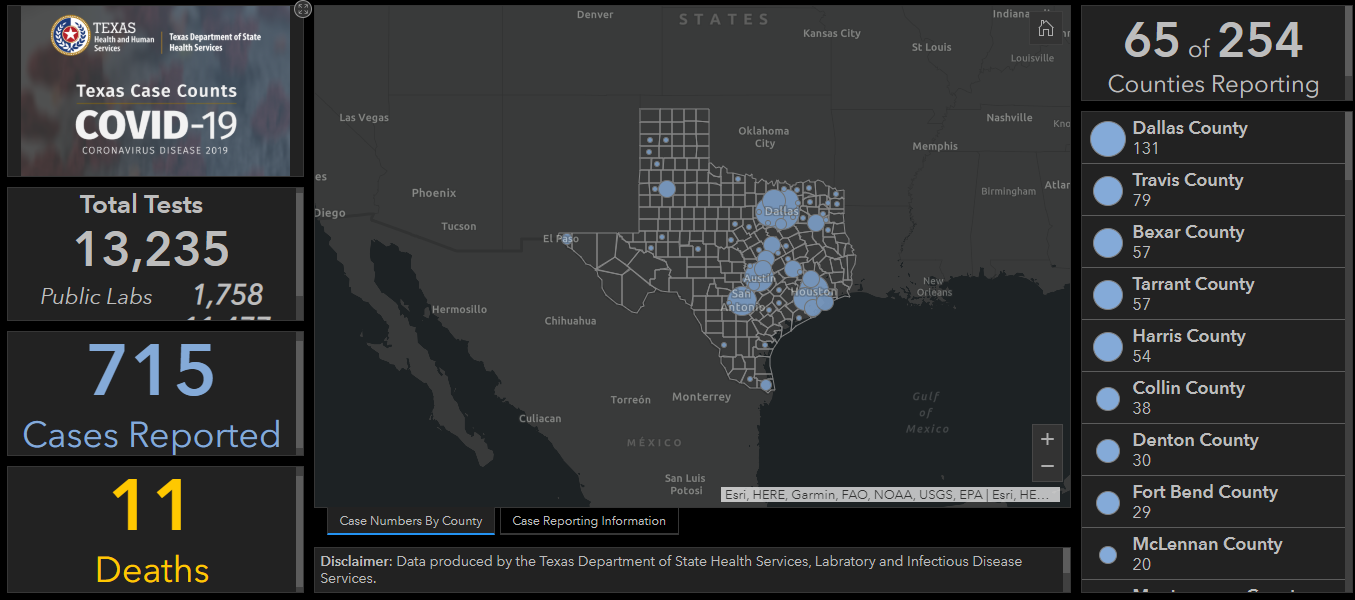The width and height of the screenshot is (1355, 600).
Task: Click the Denton County name text
Action: 1195,440
